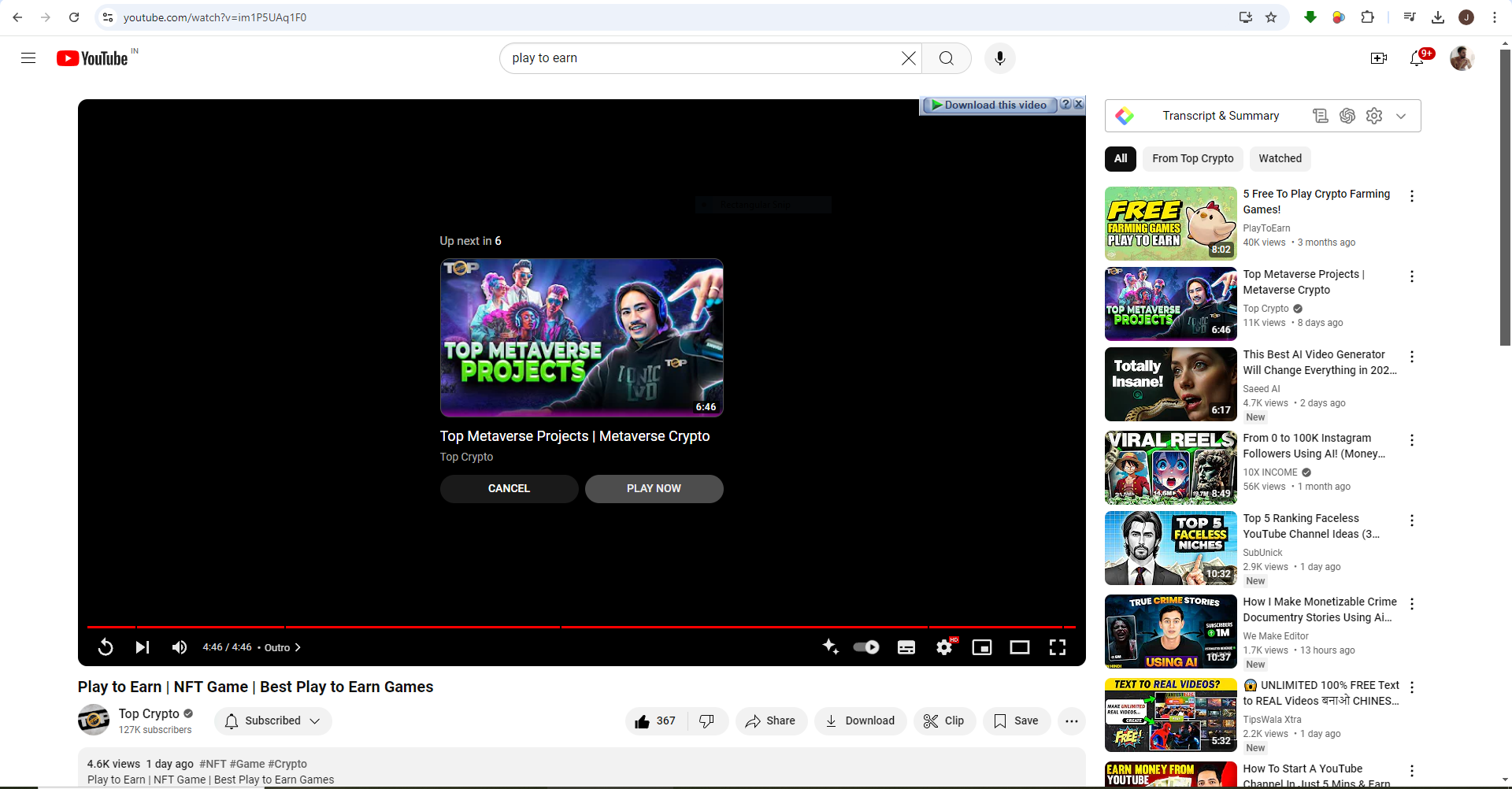Save video to a playlist
Viewport: 1512px width, 789px height.
(1017, 721)
